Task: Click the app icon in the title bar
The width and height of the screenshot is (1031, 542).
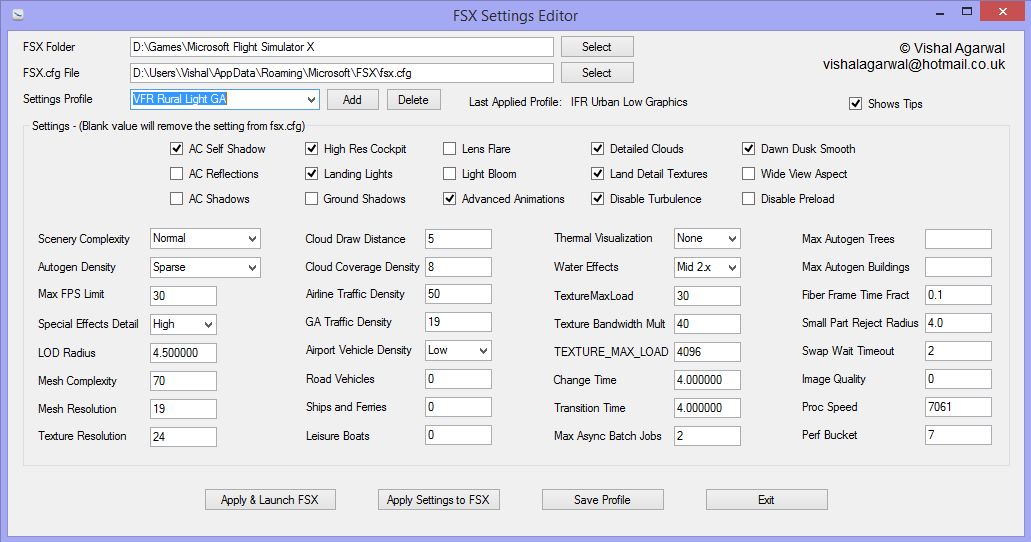Action: pos(18,14)
